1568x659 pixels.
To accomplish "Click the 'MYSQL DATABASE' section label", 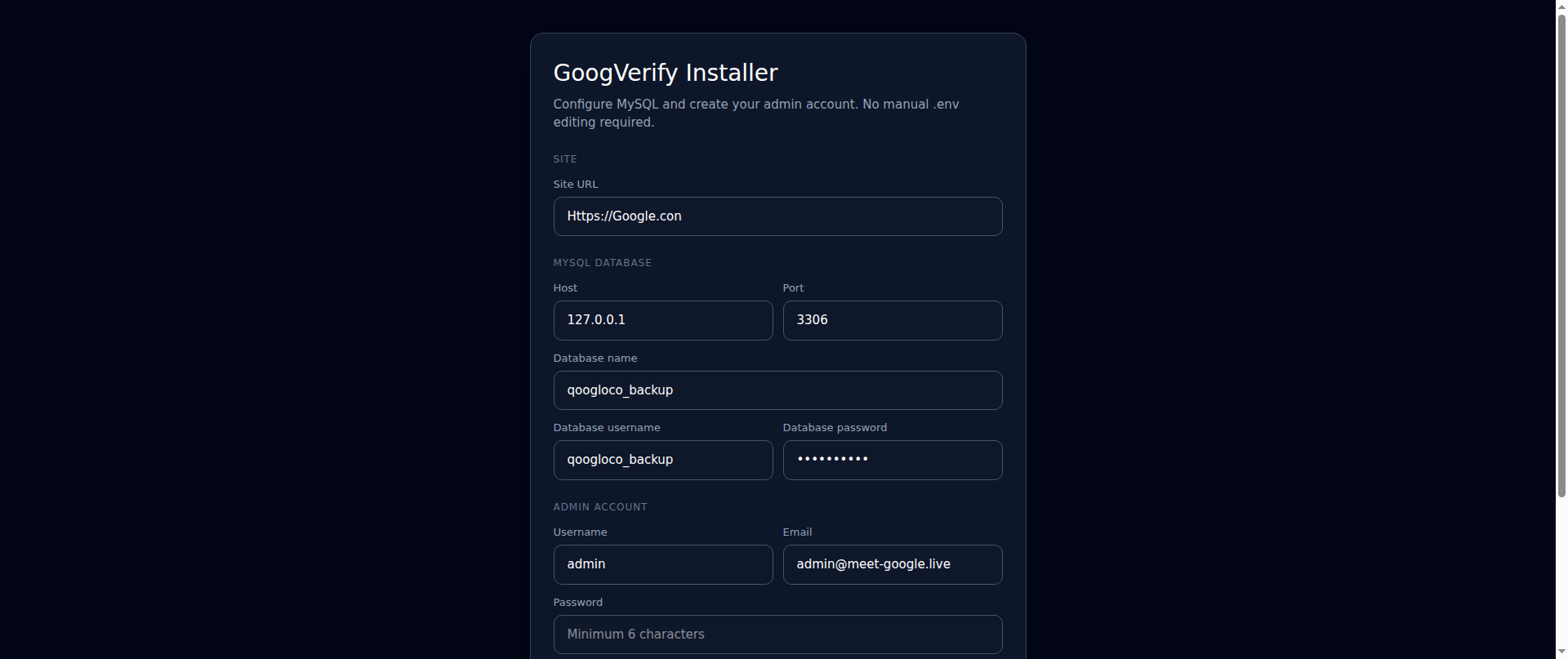I will (x=603, y=263).
